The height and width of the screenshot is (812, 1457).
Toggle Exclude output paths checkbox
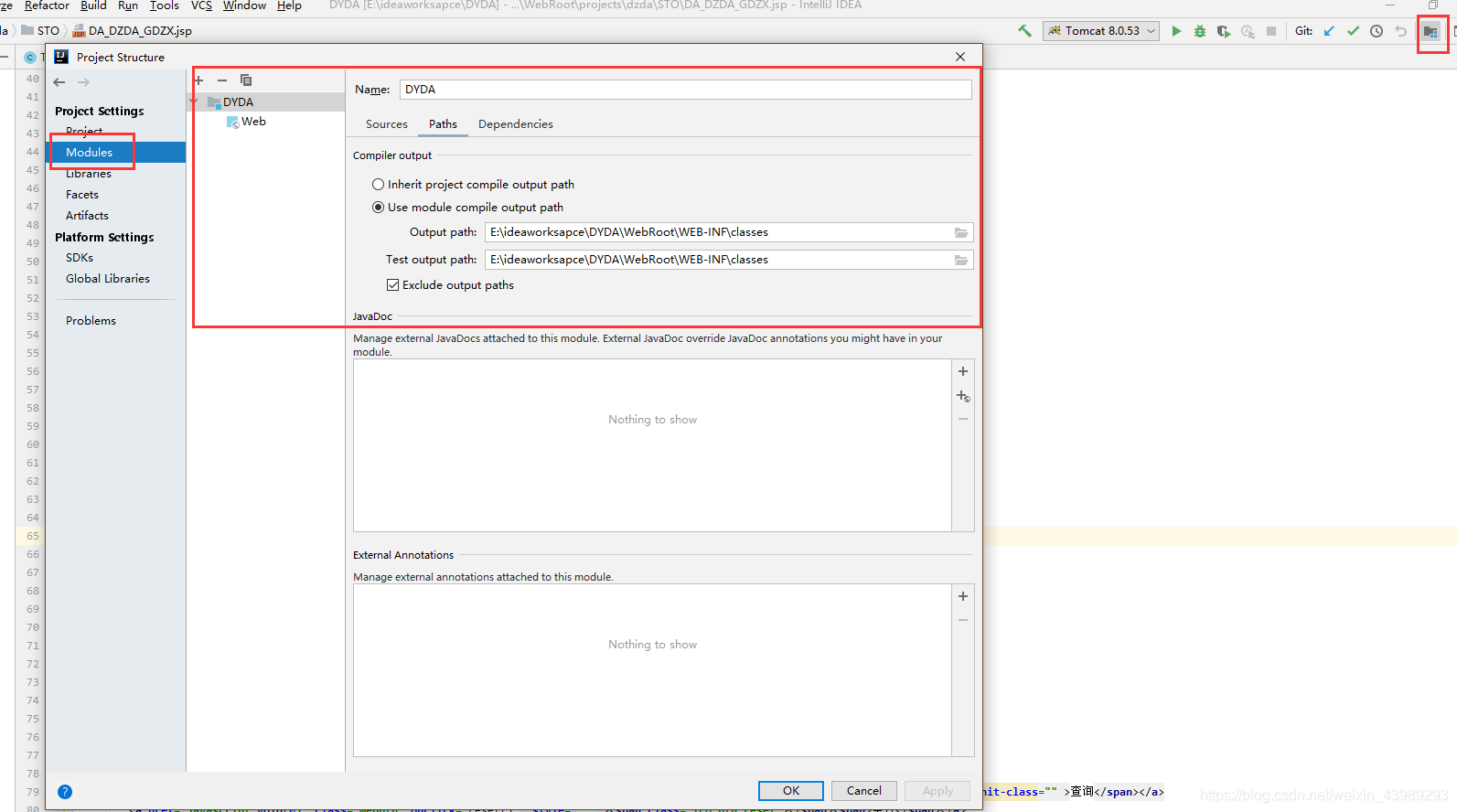tap(450, 285)
